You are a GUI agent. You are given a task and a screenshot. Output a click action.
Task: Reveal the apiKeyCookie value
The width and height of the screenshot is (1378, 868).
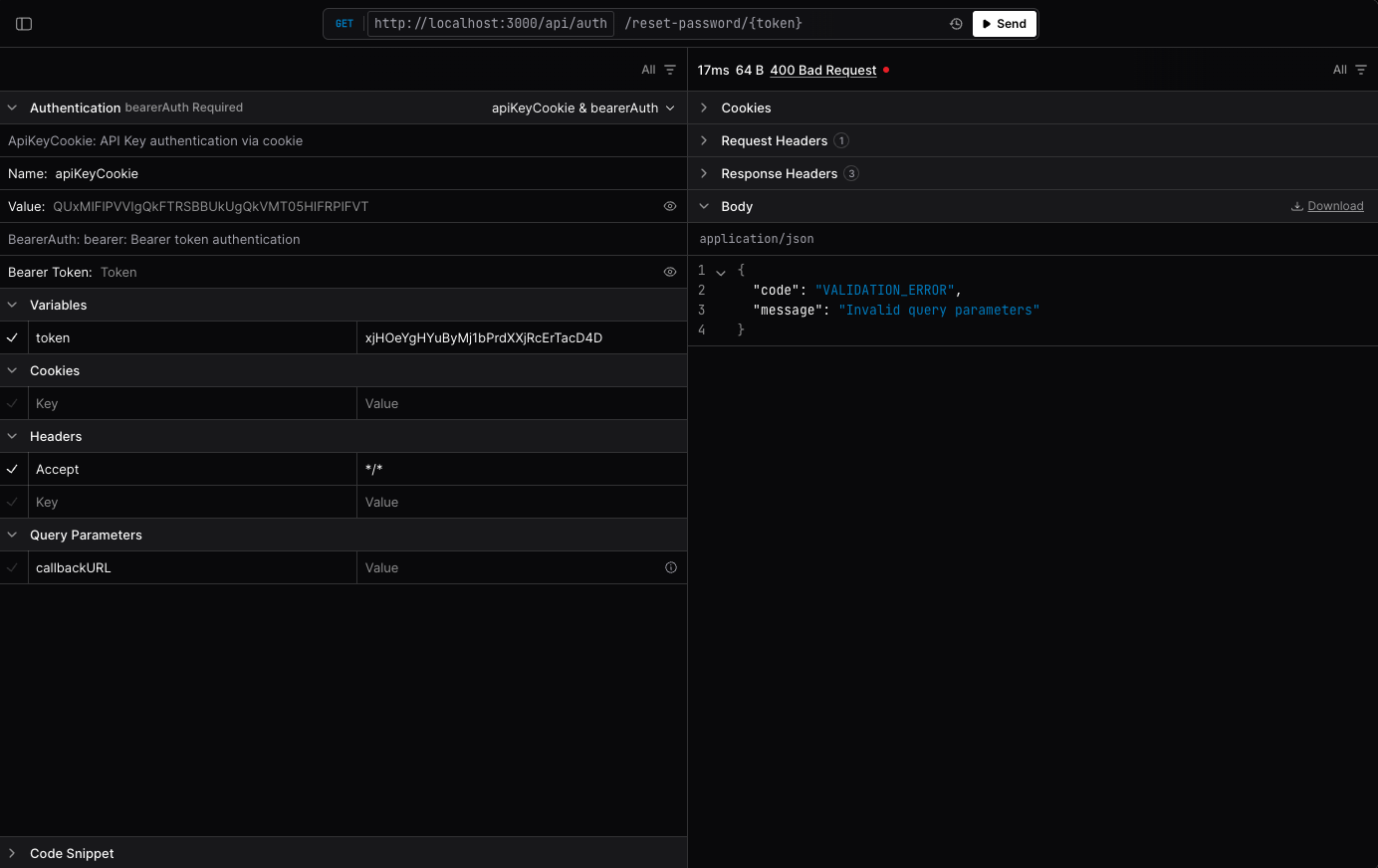coord(670,206)
